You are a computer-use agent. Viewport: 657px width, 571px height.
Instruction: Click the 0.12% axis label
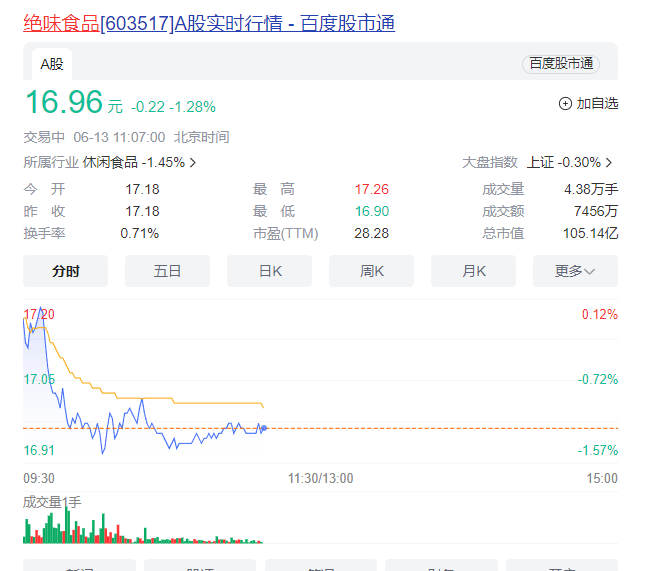pos(600,314)
